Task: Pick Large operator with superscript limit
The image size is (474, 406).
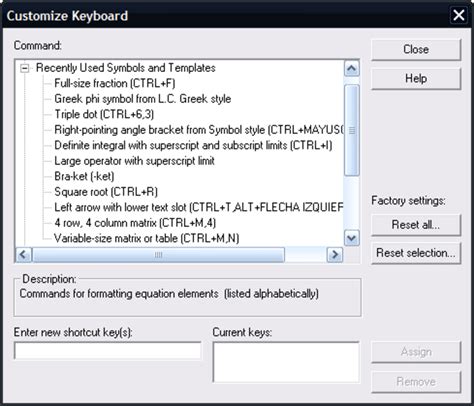Action: tap(134, 161)
